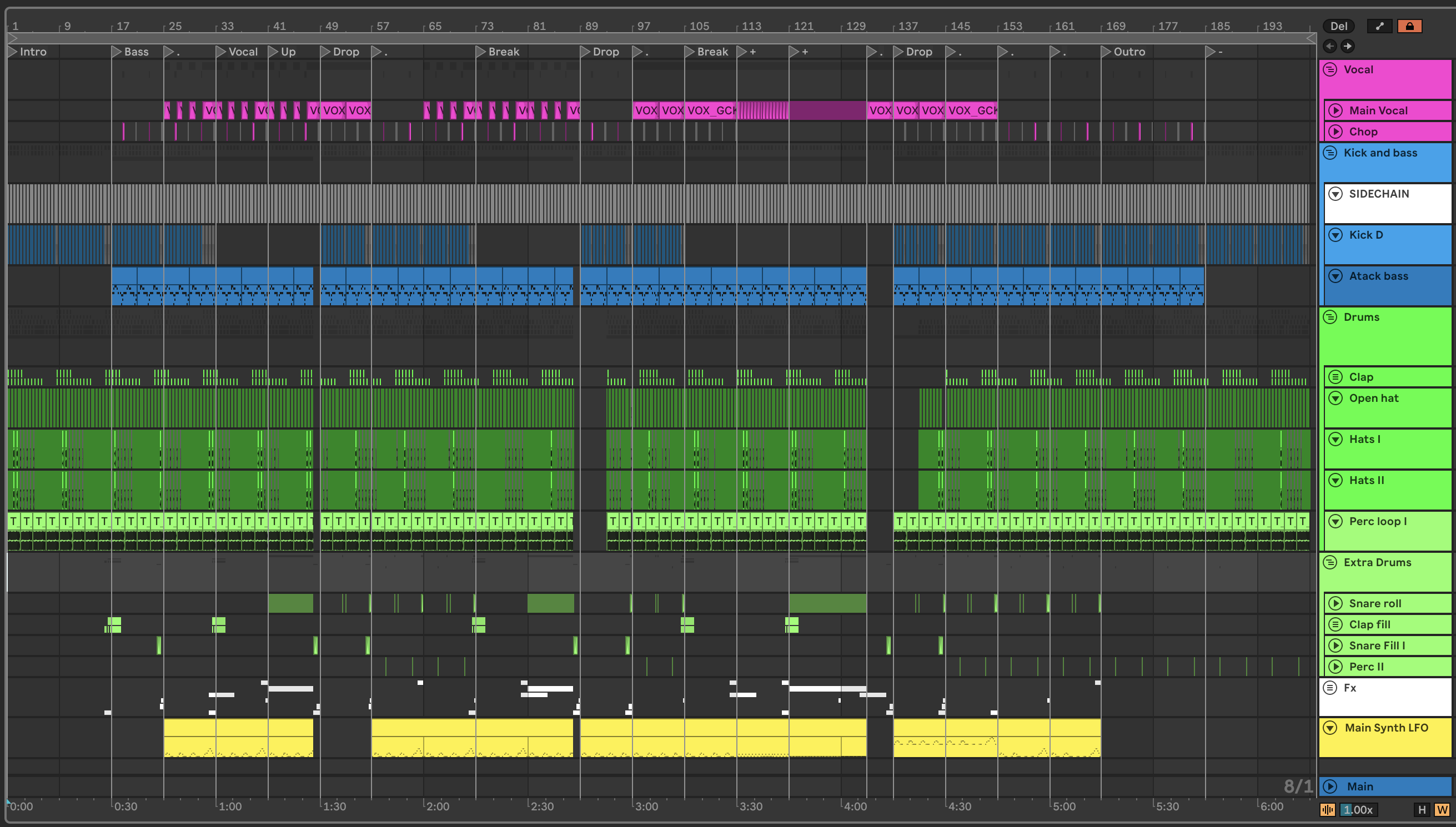The width and height of the screenshot is (1456, 827).
Task: Click the Vocal group track icon
Action: pyautogui.click(x=1330, y=70)
